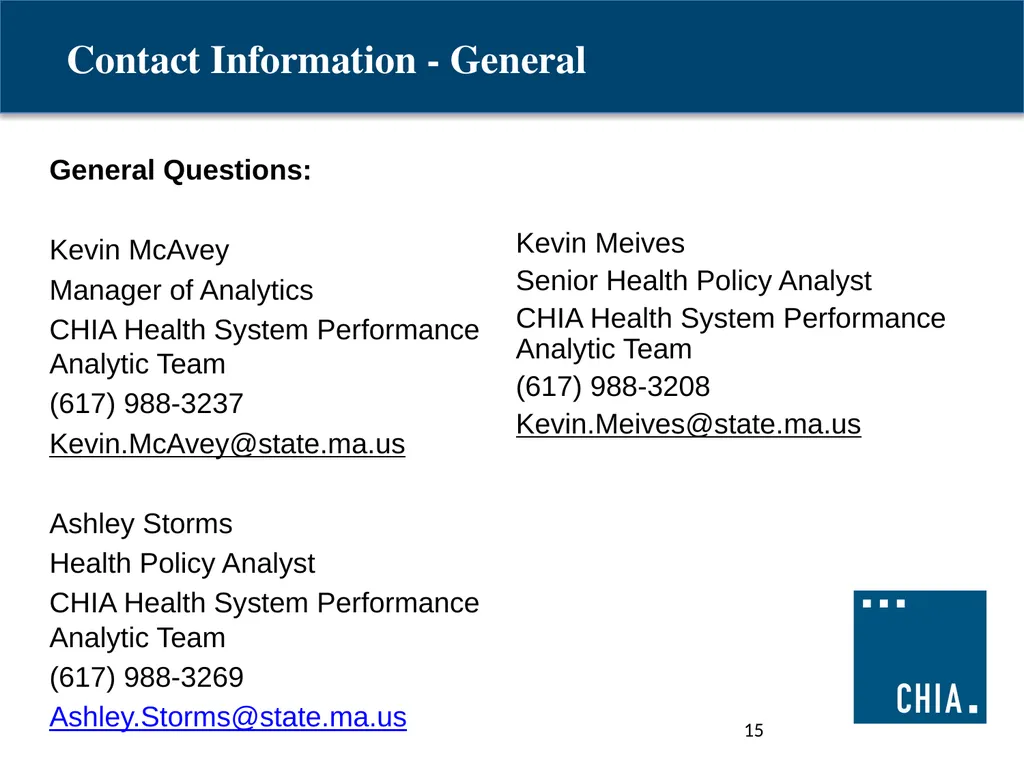Select the name Kevin McAvey
Viewport: 1024px width, 768px height.
[x=139, y=250]
